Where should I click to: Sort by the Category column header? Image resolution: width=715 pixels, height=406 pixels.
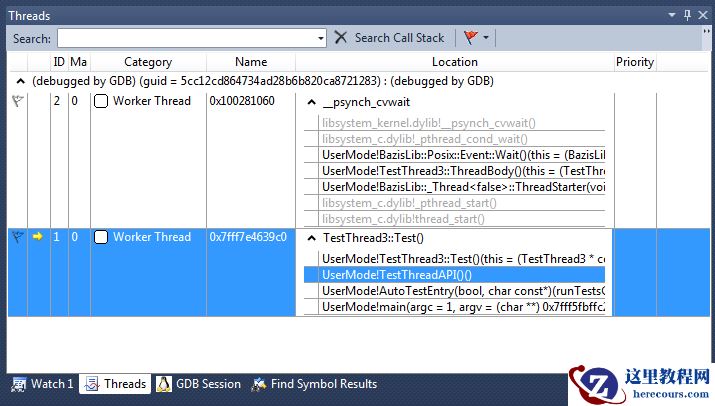pos(148,62)
